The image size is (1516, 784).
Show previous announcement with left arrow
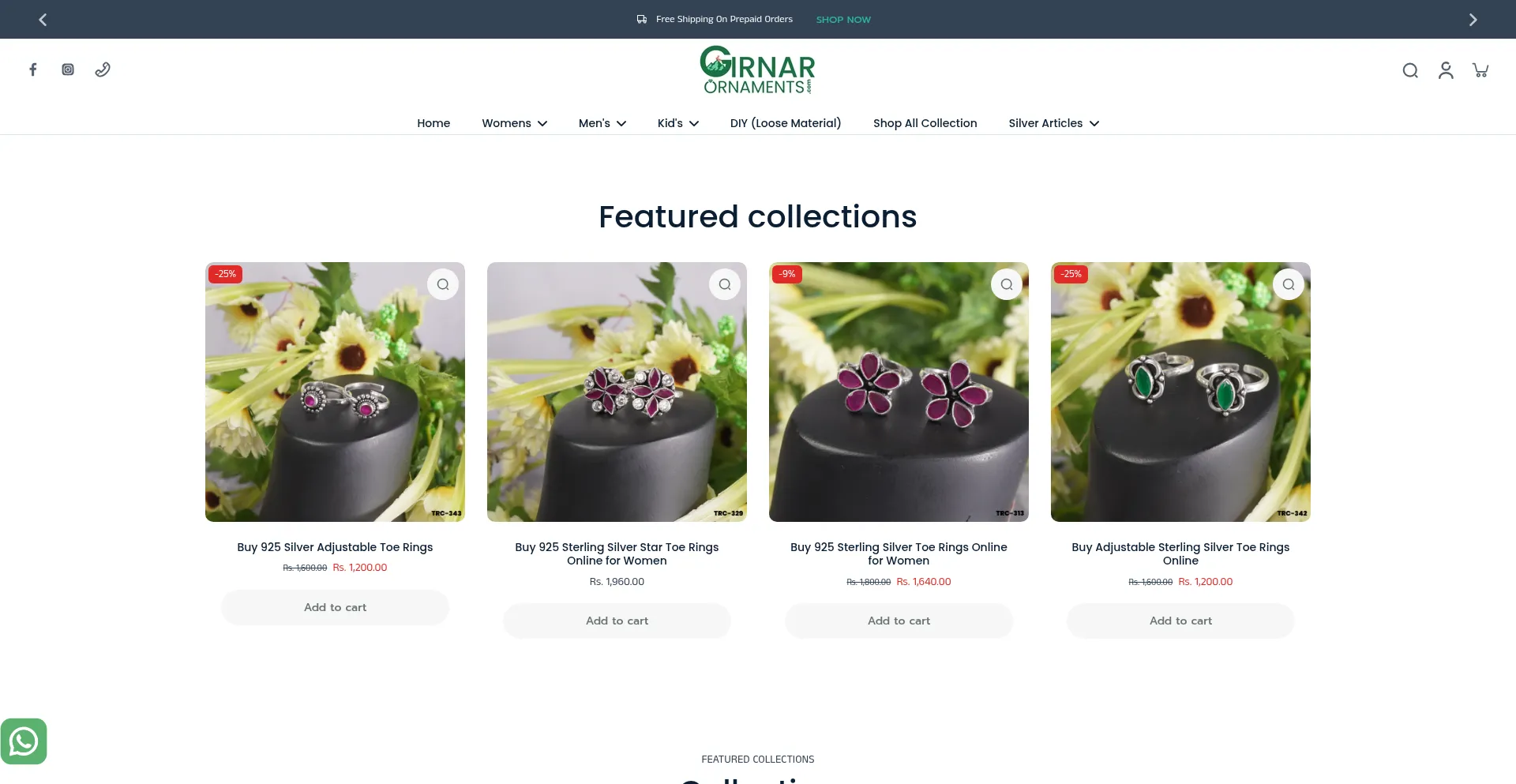pyautogui.click(x=43, y=20)
